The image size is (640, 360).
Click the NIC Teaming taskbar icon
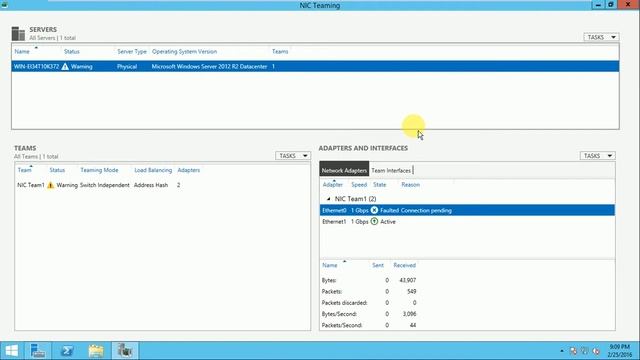coord(125,351)
